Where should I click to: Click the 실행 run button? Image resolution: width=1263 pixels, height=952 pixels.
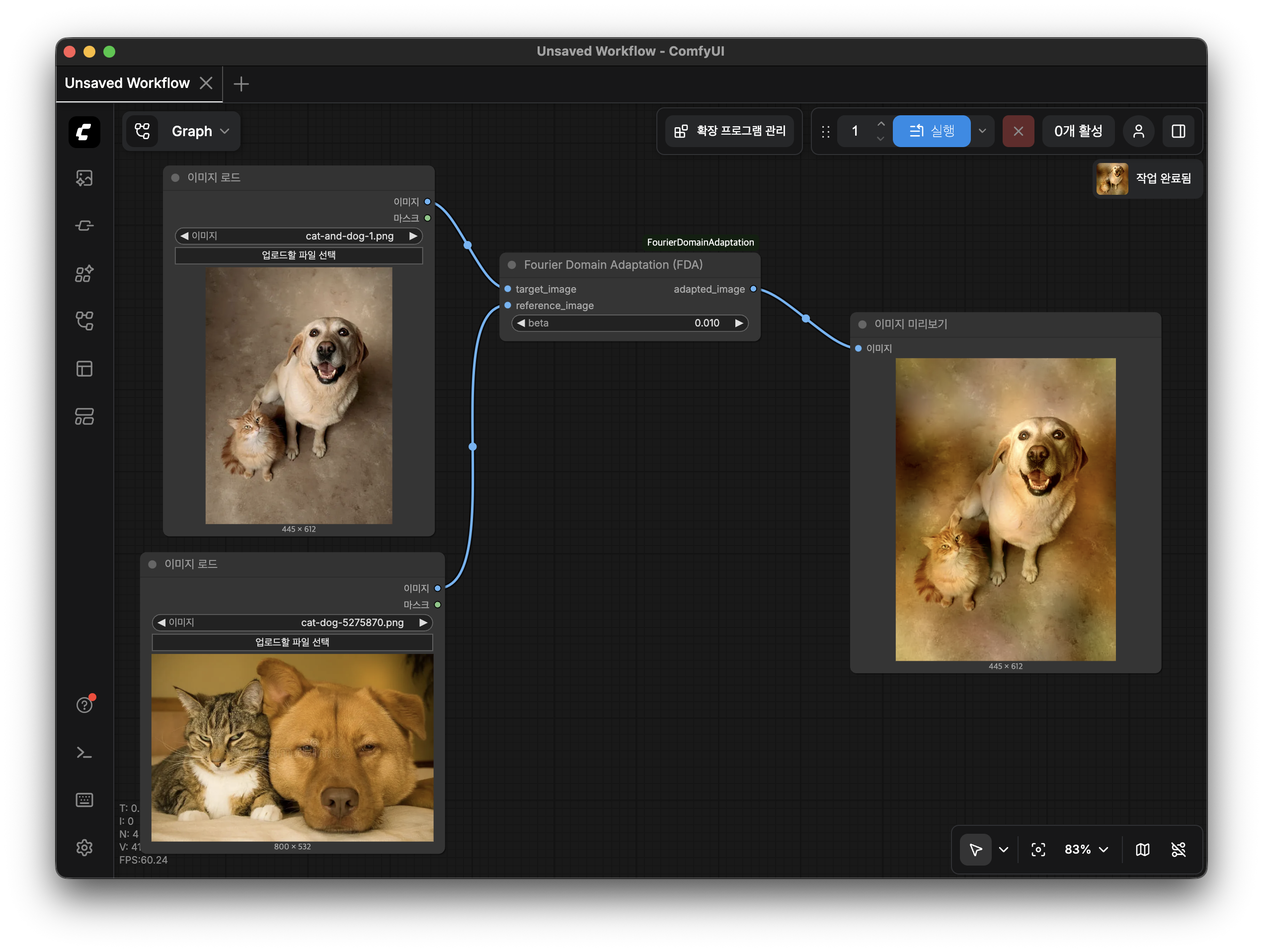point(931,131)
